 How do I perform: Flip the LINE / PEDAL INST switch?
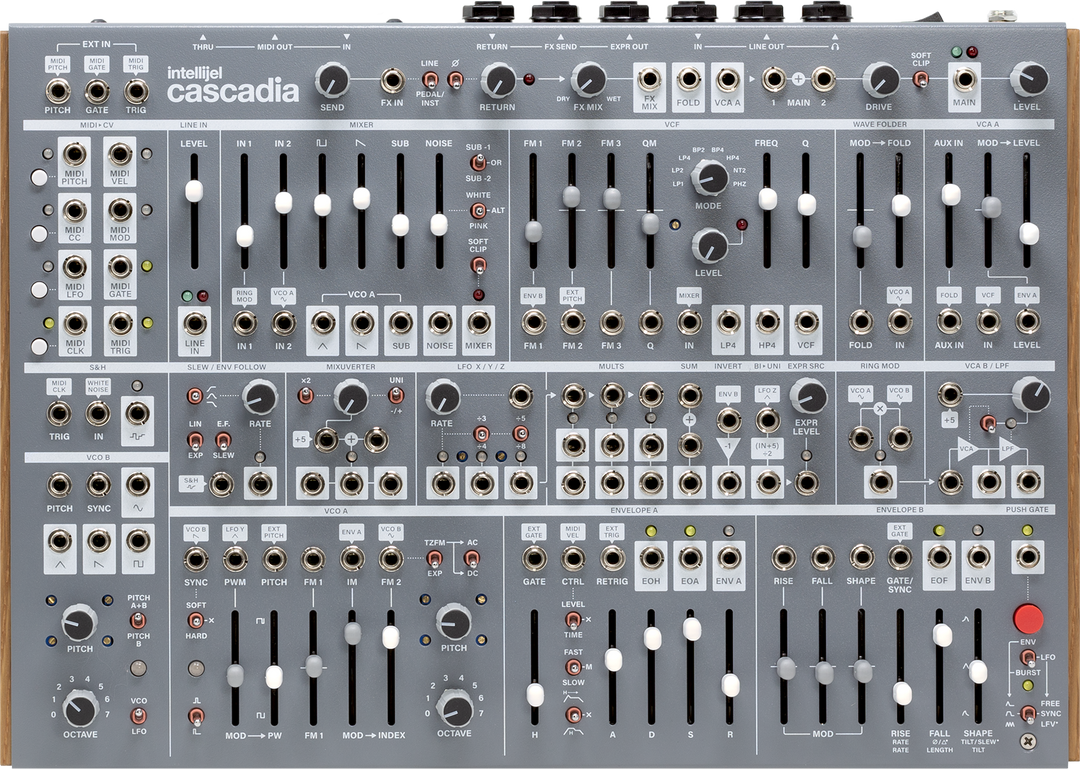point(430,80)
